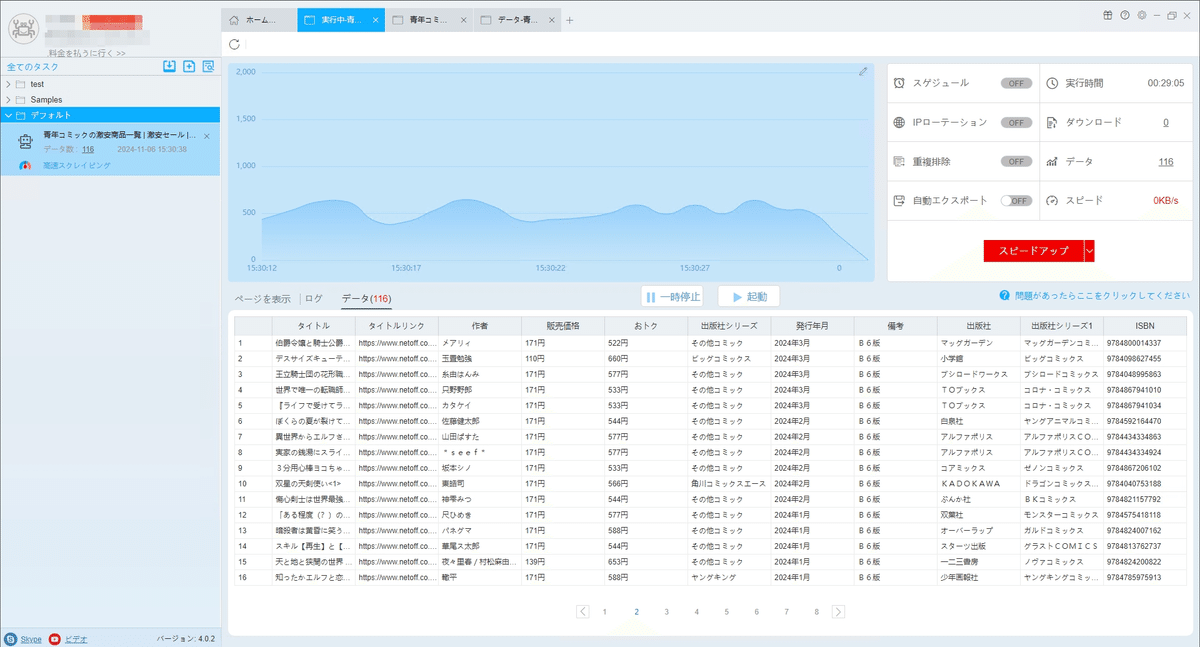Click the 一時停止 pause button
This screenshot has height=647, width=1200.
coord(672,297)
